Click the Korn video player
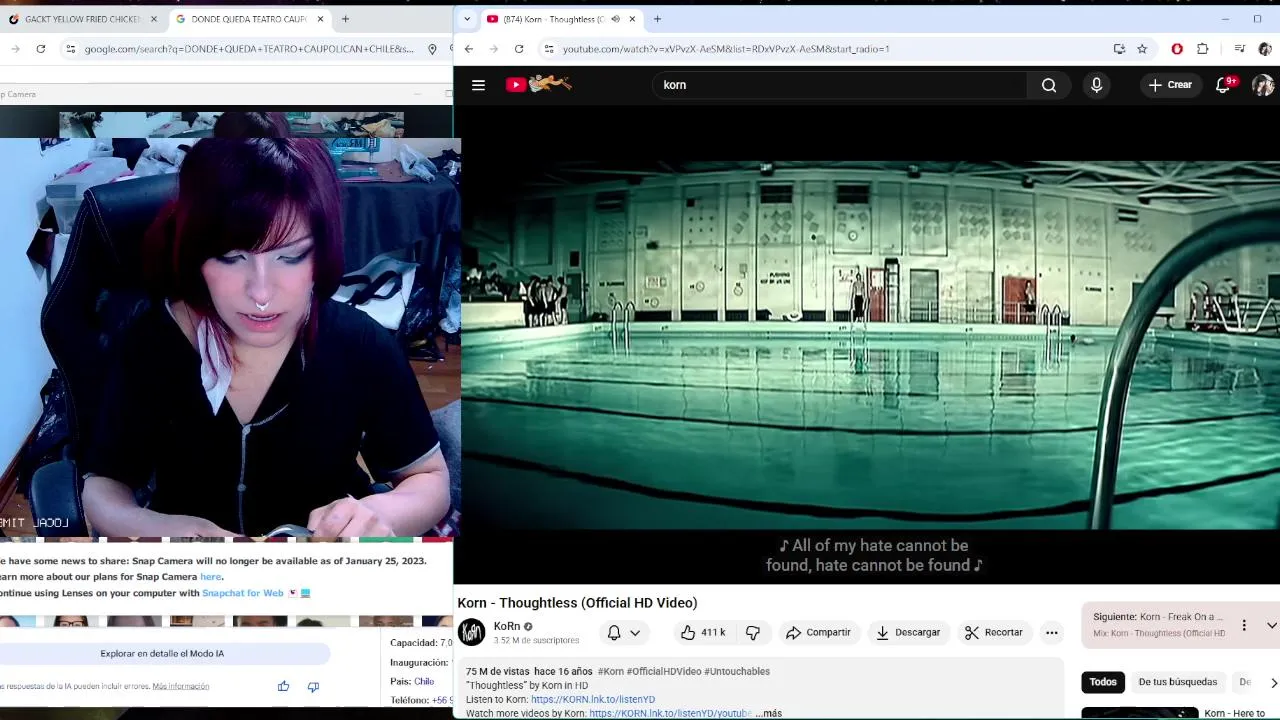 click(867, 345)
